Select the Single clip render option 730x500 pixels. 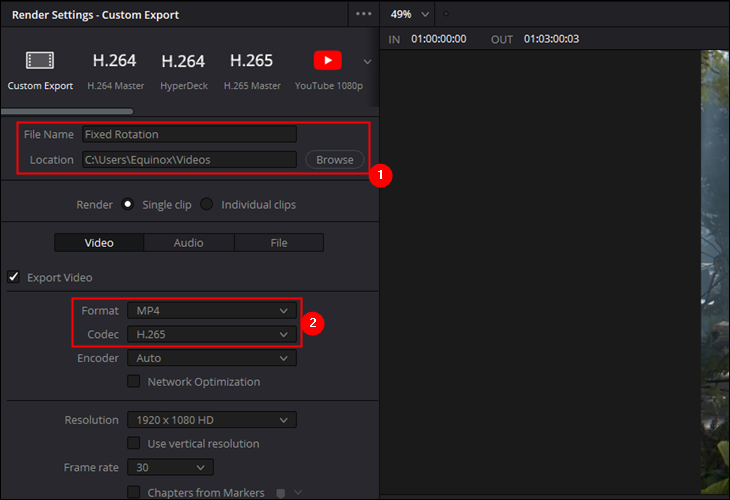[x=128, y=205]
